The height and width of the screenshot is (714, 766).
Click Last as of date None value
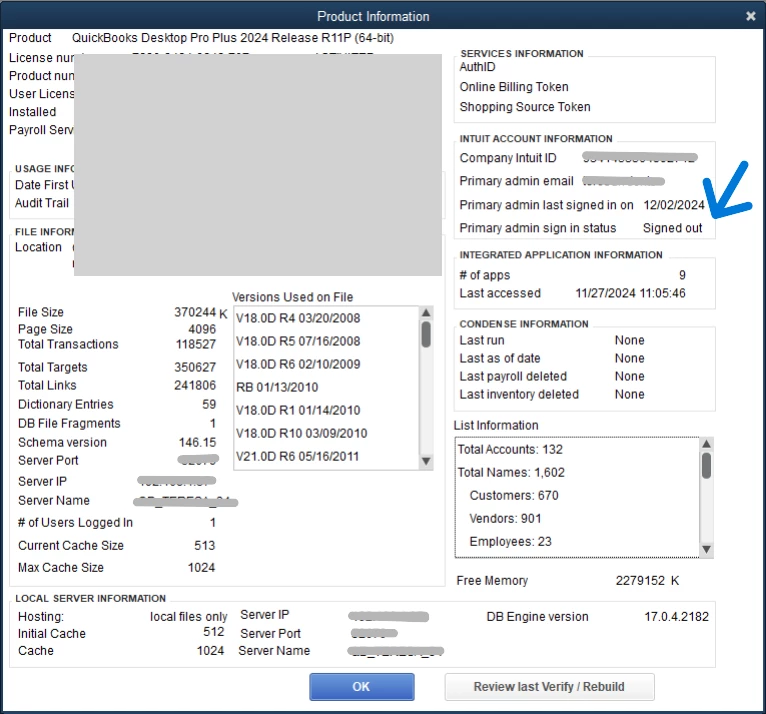point(629,358)
